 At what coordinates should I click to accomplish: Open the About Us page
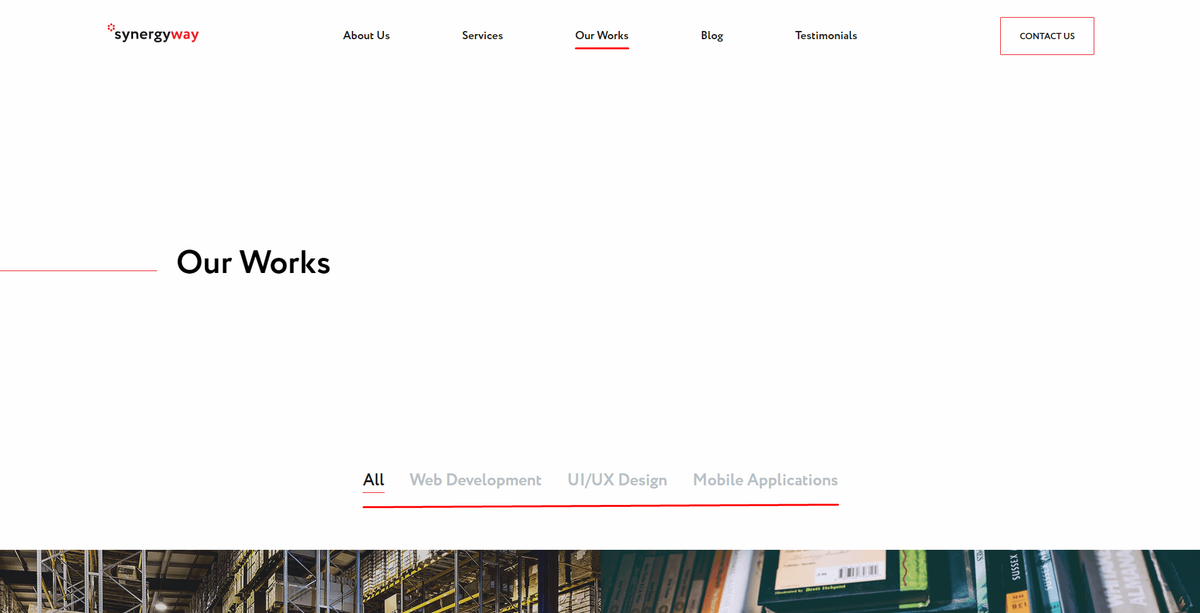[x=366, y=35]
